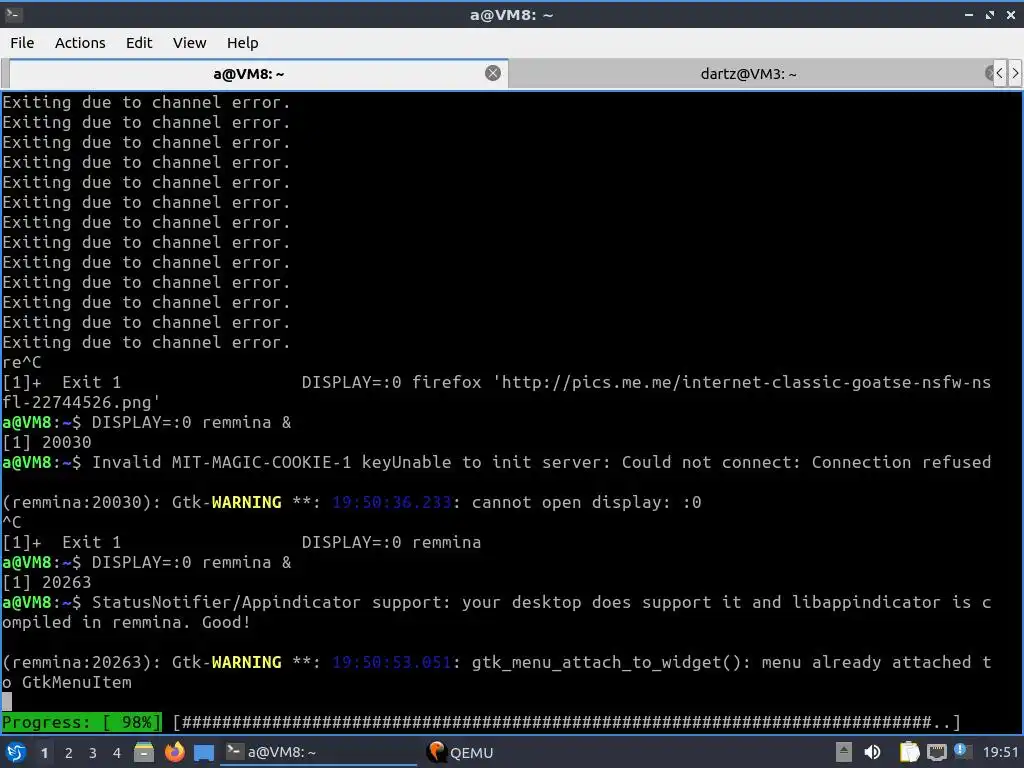1024x768 pixels.
Task: Switch to the dartz@VM3 tab
Action: pyautogui.click(x=748, y=74)
